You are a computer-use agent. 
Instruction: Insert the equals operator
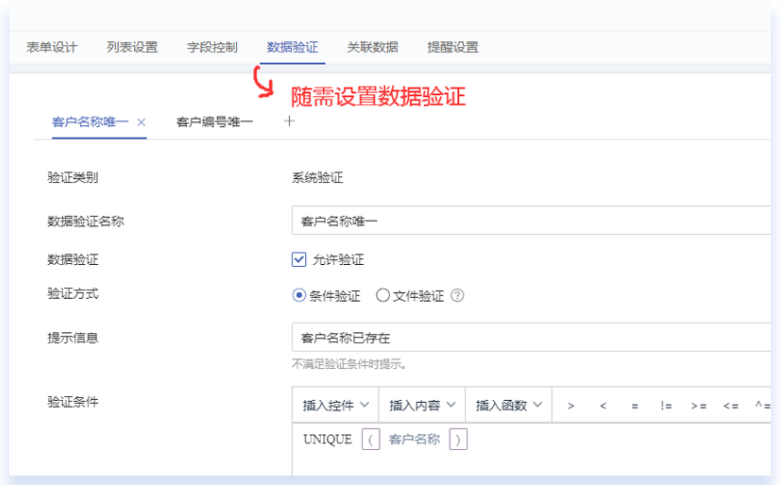(634, 406)
